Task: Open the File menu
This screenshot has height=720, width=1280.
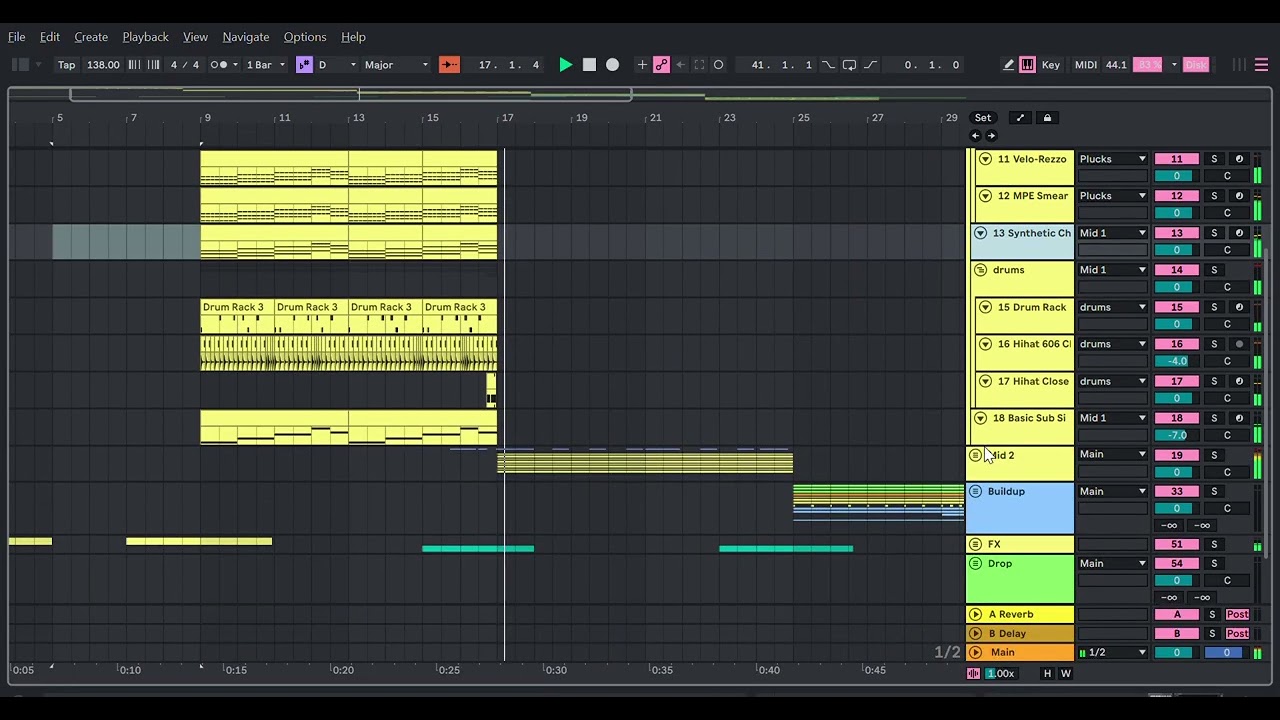Action: (x=17, y=37)
